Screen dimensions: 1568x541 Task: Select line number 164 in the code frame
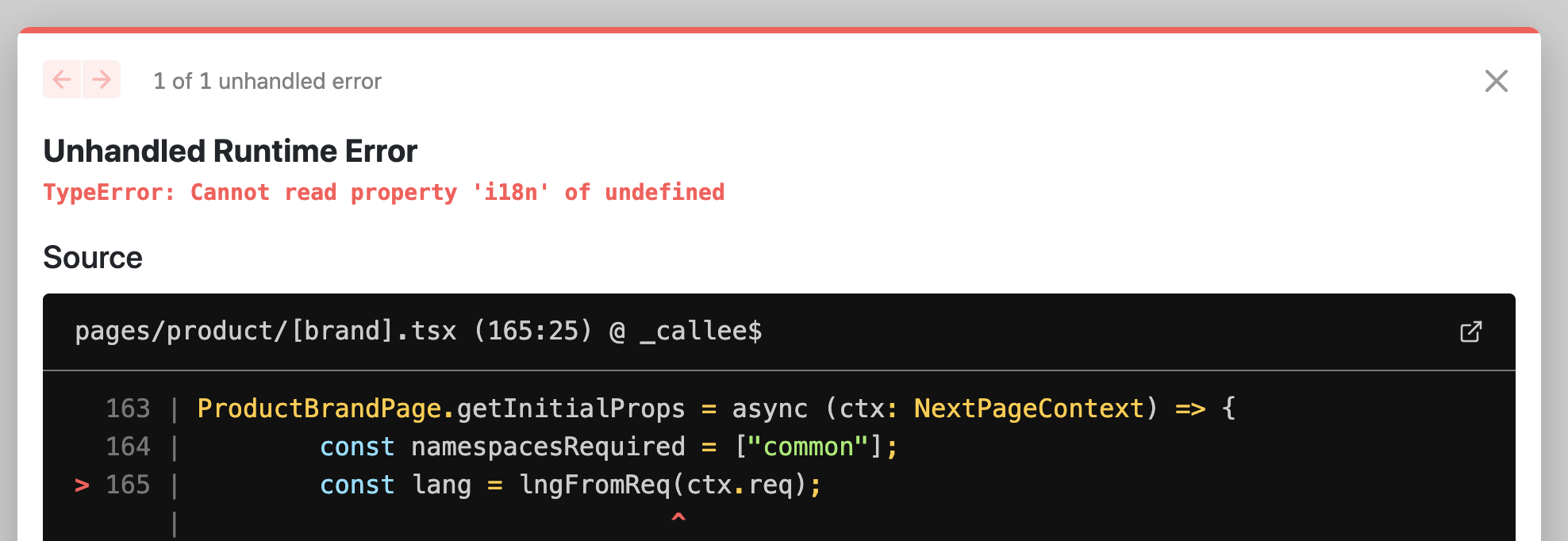point(128,447)
